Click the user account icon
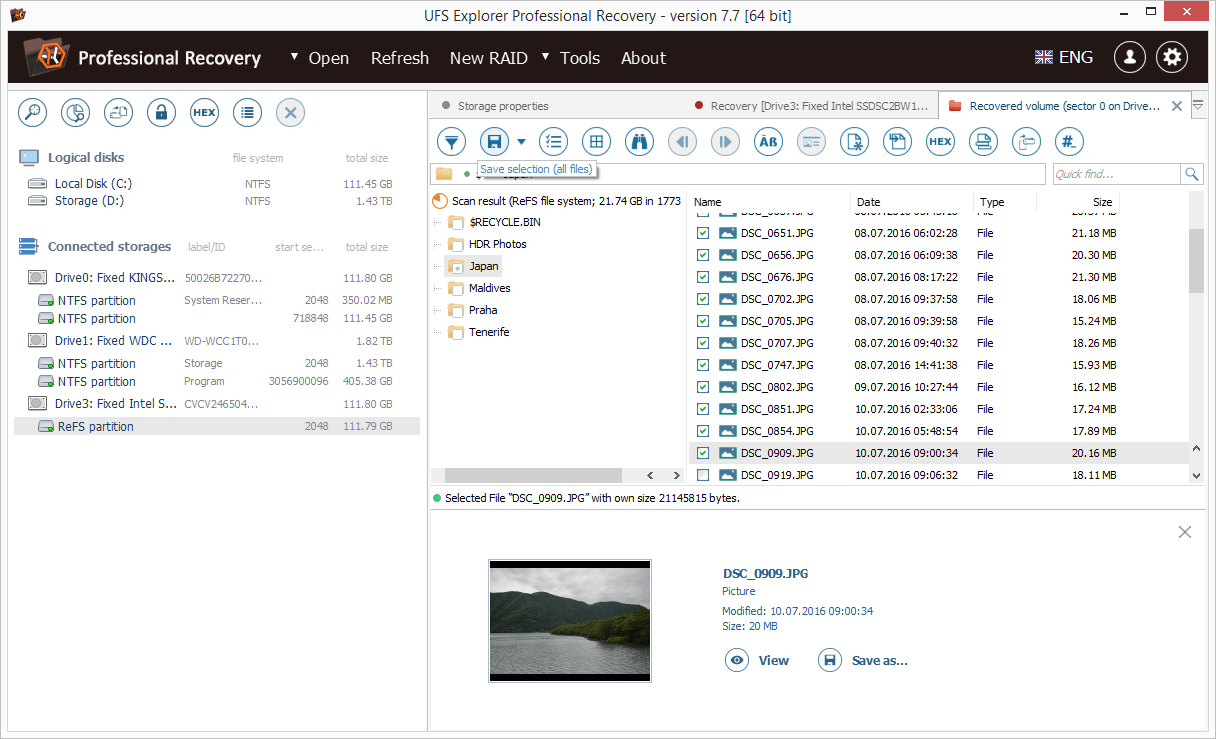This screenshot has height=739, width=1216. [1129, 57]
